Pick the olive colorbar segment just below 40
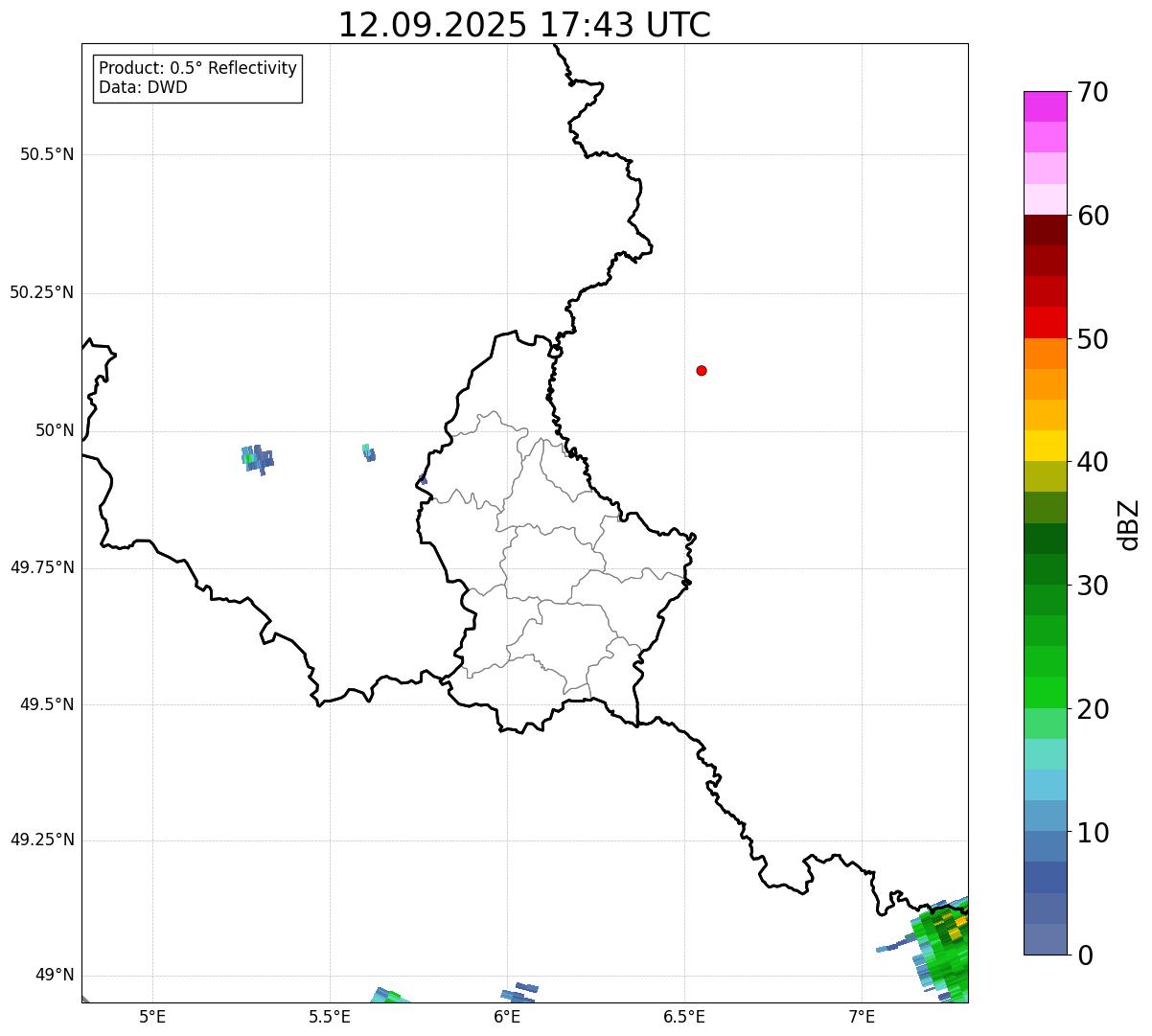The image size is (1152, 1036). coord(1045,477)
